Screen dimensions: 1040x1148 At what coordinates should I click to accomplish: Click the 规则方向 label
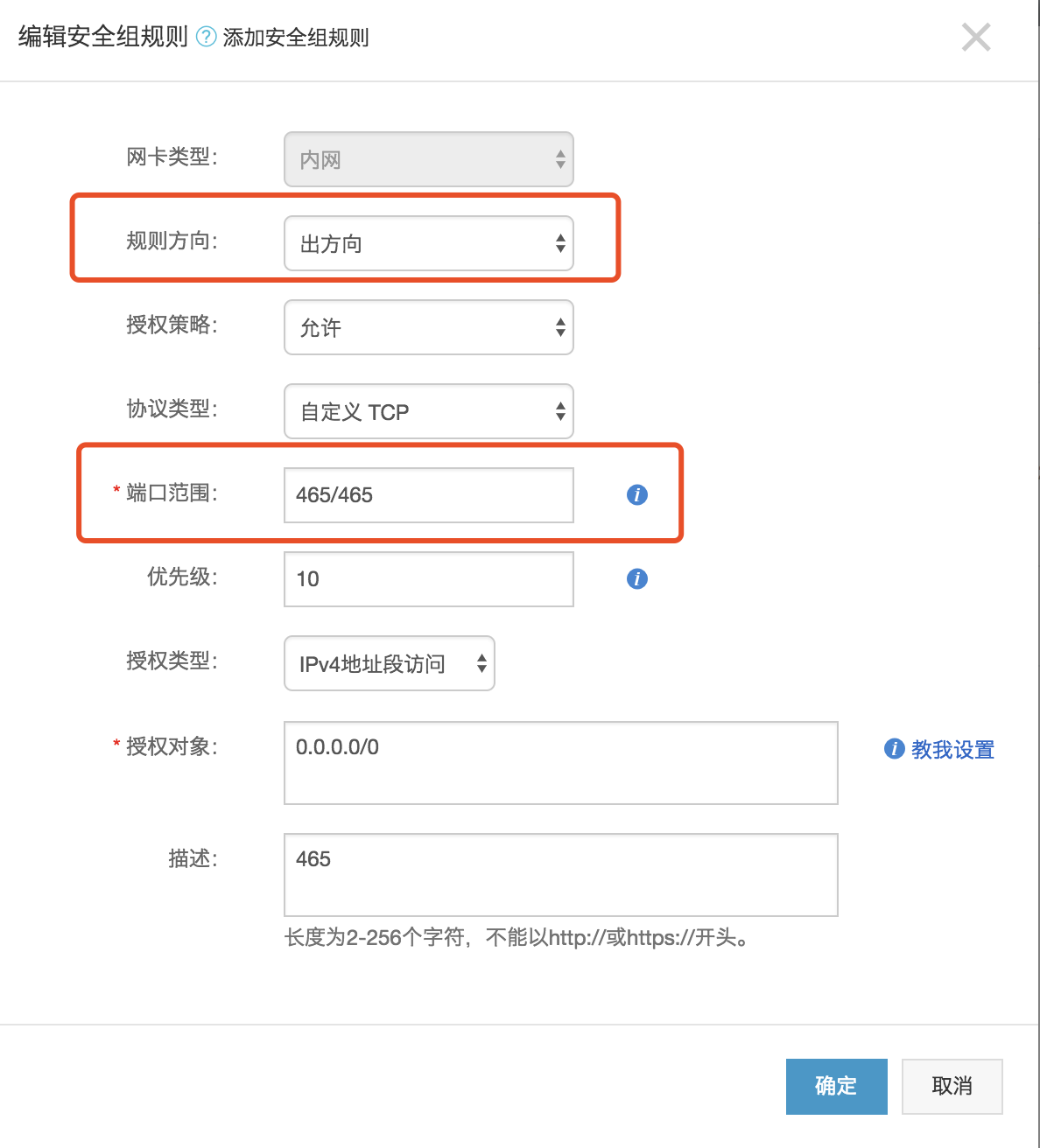pos(172,241)
